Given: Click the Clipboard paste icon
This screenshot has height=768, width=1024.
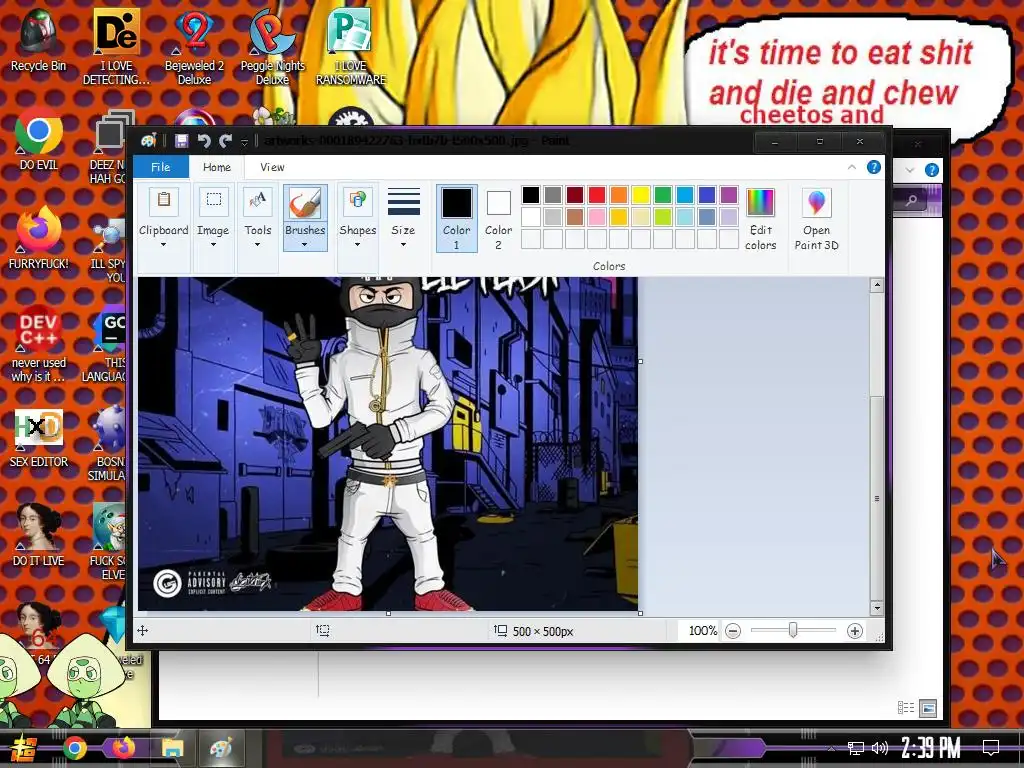Looking at the screenshot, I should [164, 200].
